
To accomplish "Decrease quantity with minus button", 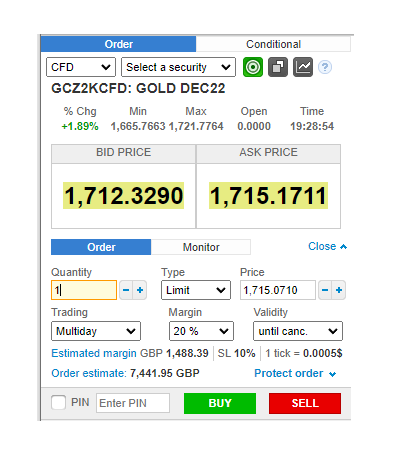I will pyautogui.click(x=126, y=290).
